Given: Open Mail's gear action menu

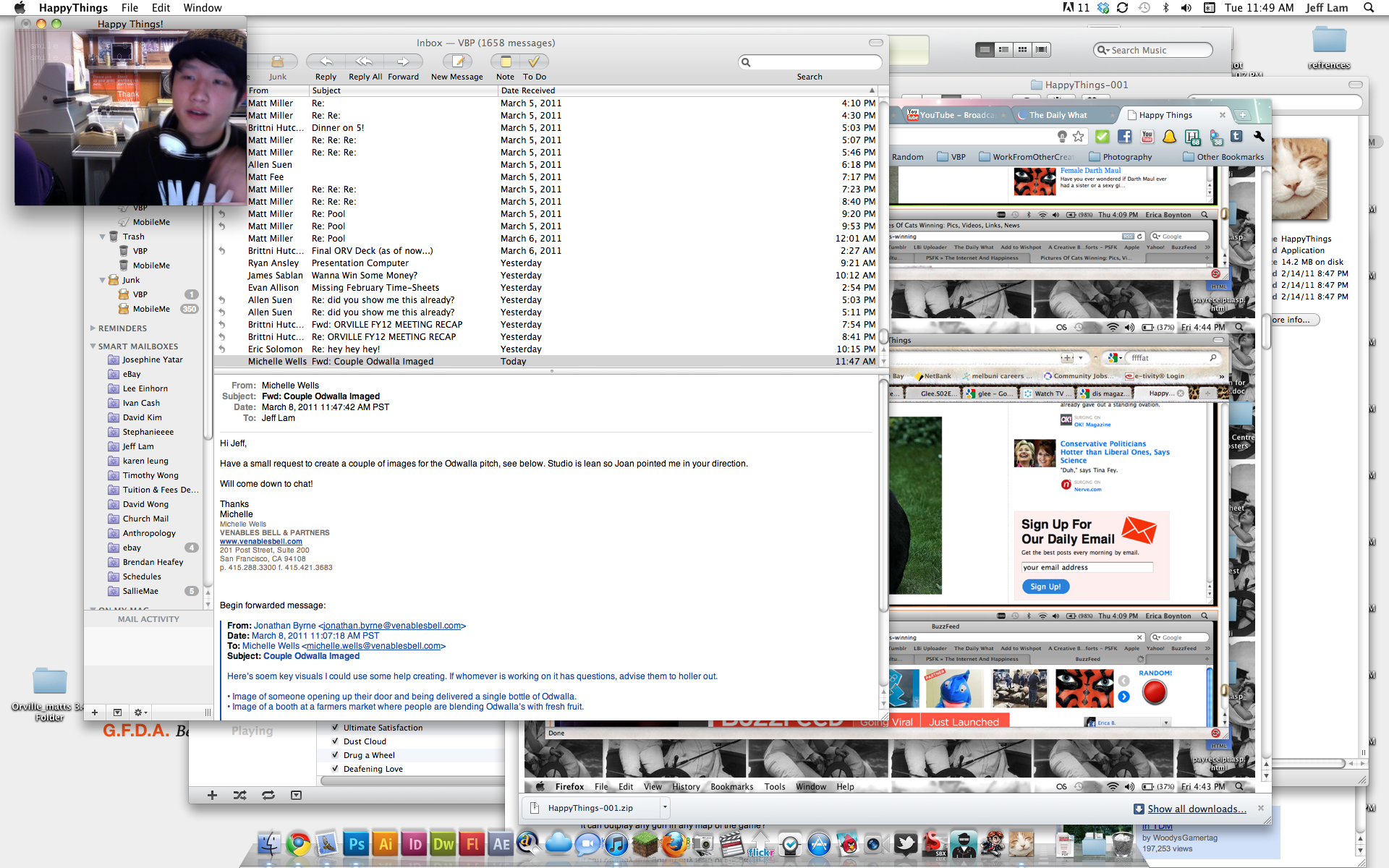Looking at the screenshot, I should (140, 712).
